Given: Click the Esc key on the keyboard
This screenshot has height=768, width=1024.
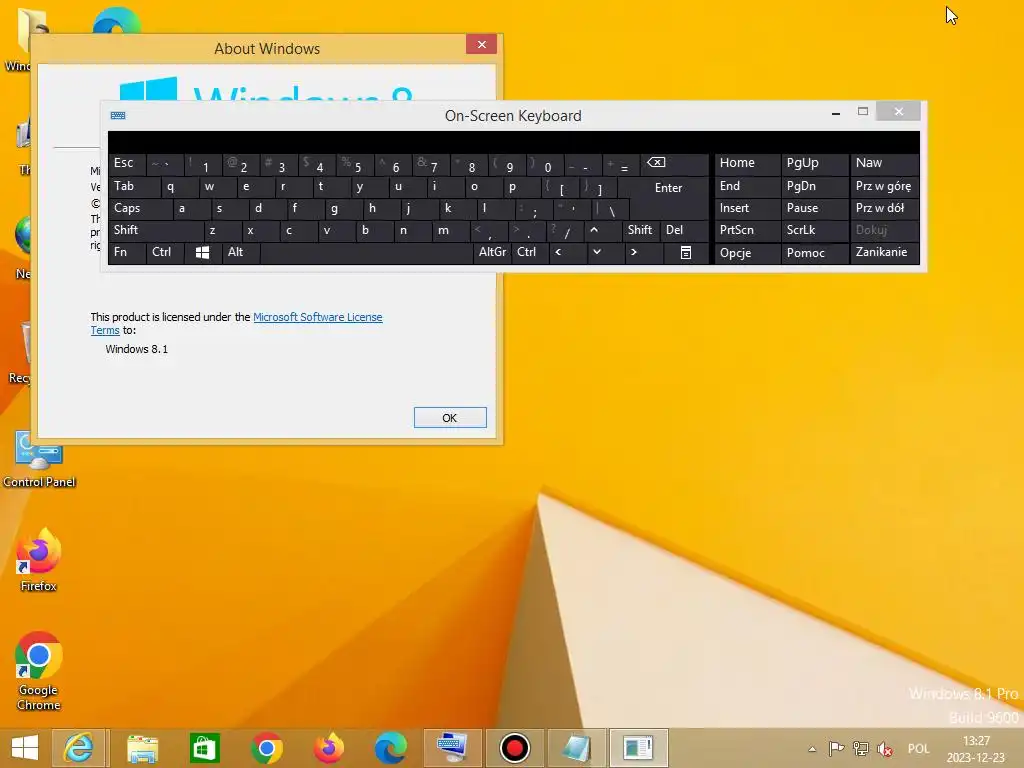Looking at the screenshot, I should click(x=127, y=164).
